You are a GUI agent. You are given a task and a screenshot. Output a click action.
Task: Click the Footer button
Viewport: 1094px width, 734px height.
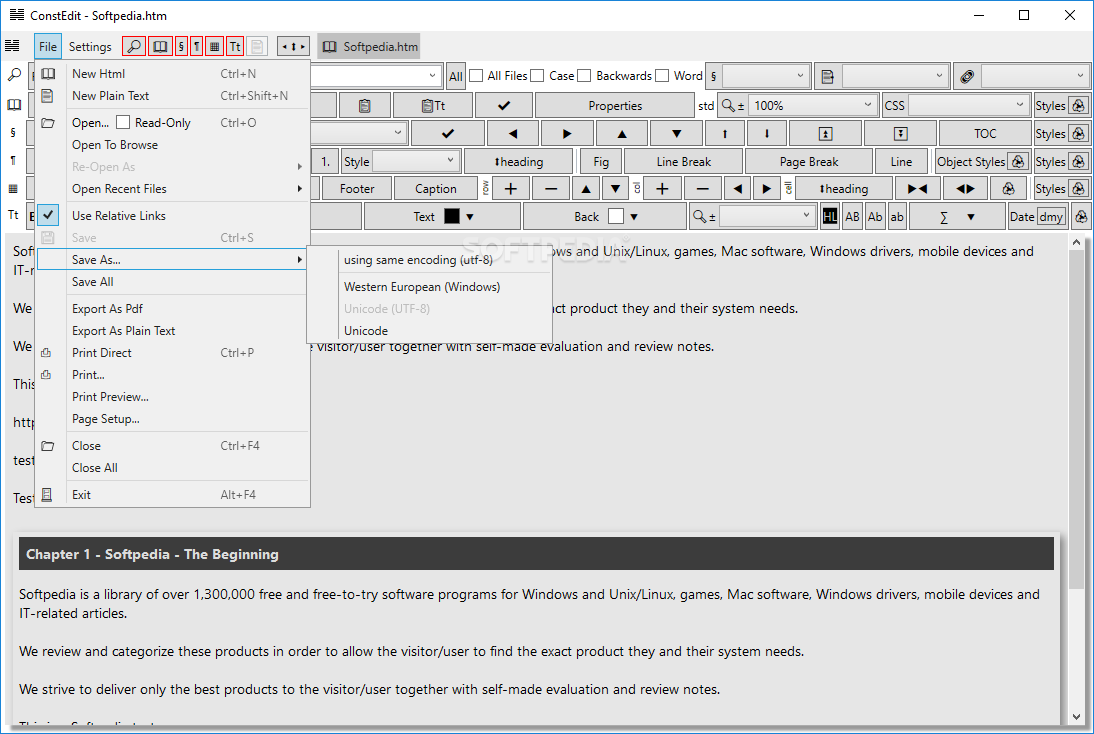(357, 188)
